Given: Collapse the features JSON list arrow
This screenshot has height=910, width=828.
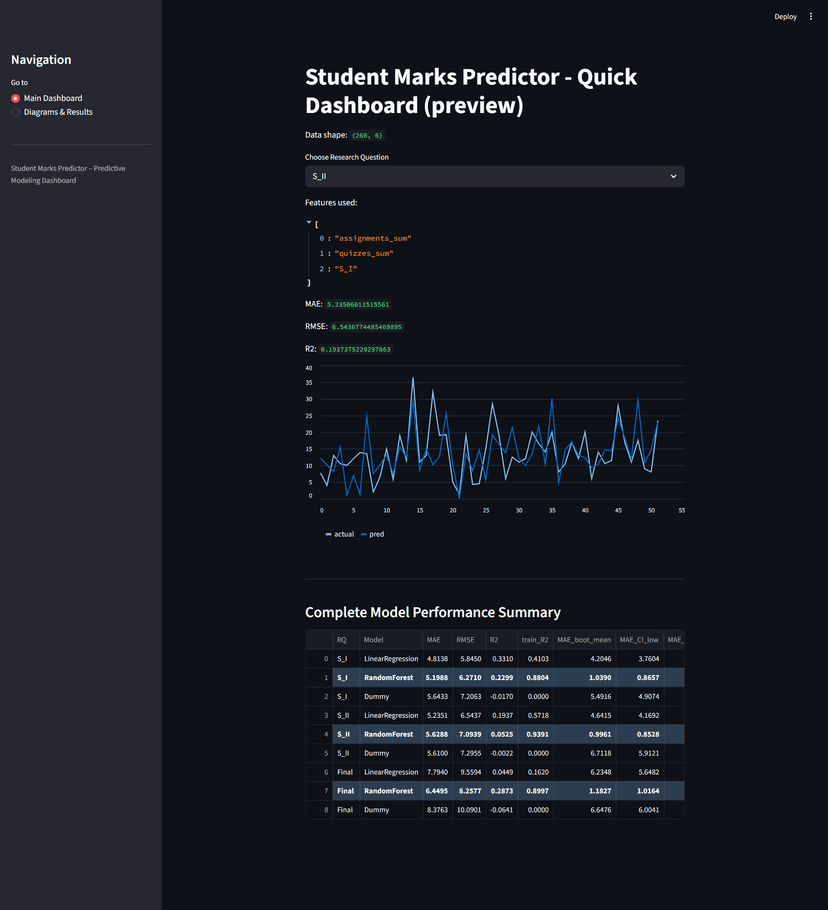Looking at the screenshot, I should point(309,222).
